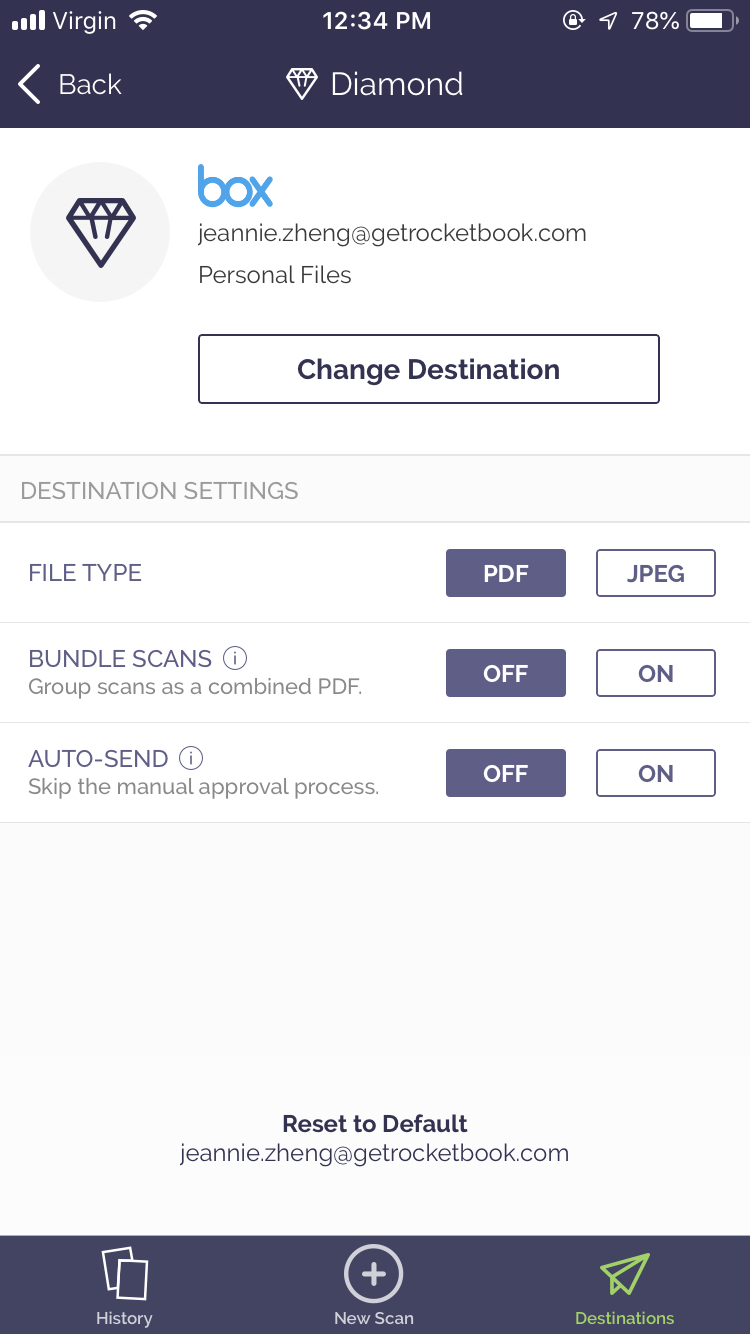Tap the battery indicator icon
The image size is (750, 1334).
711,21
